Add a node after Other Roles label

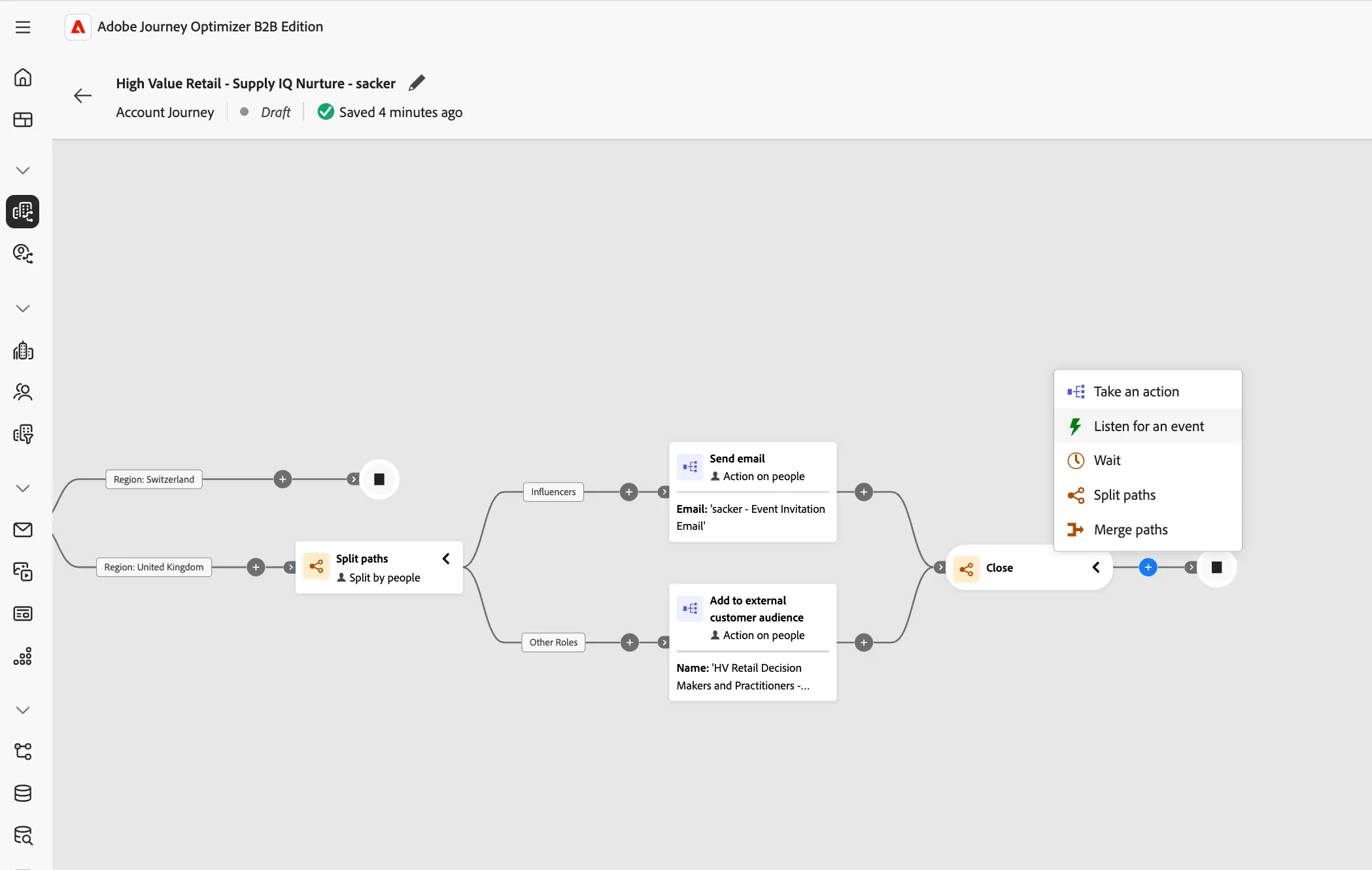pos(629,642)
